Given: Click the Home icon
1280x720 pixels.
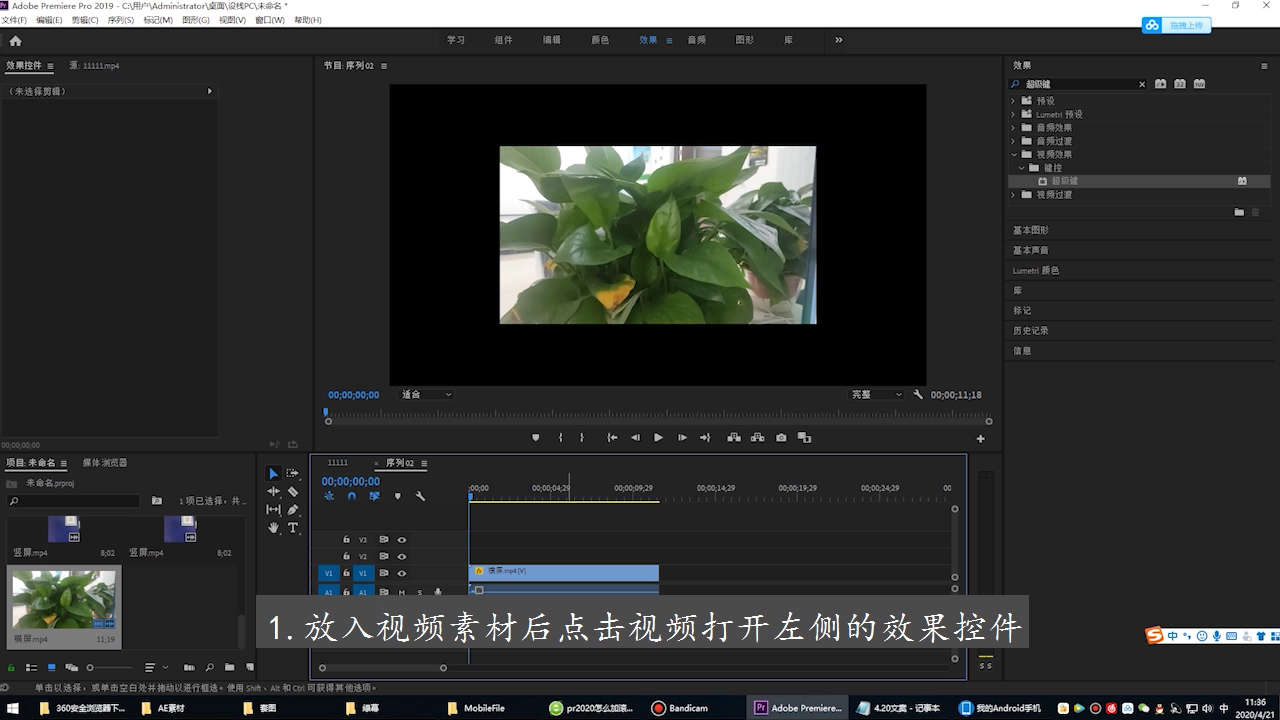Looking at the screenshot, I should click(15, 40).
